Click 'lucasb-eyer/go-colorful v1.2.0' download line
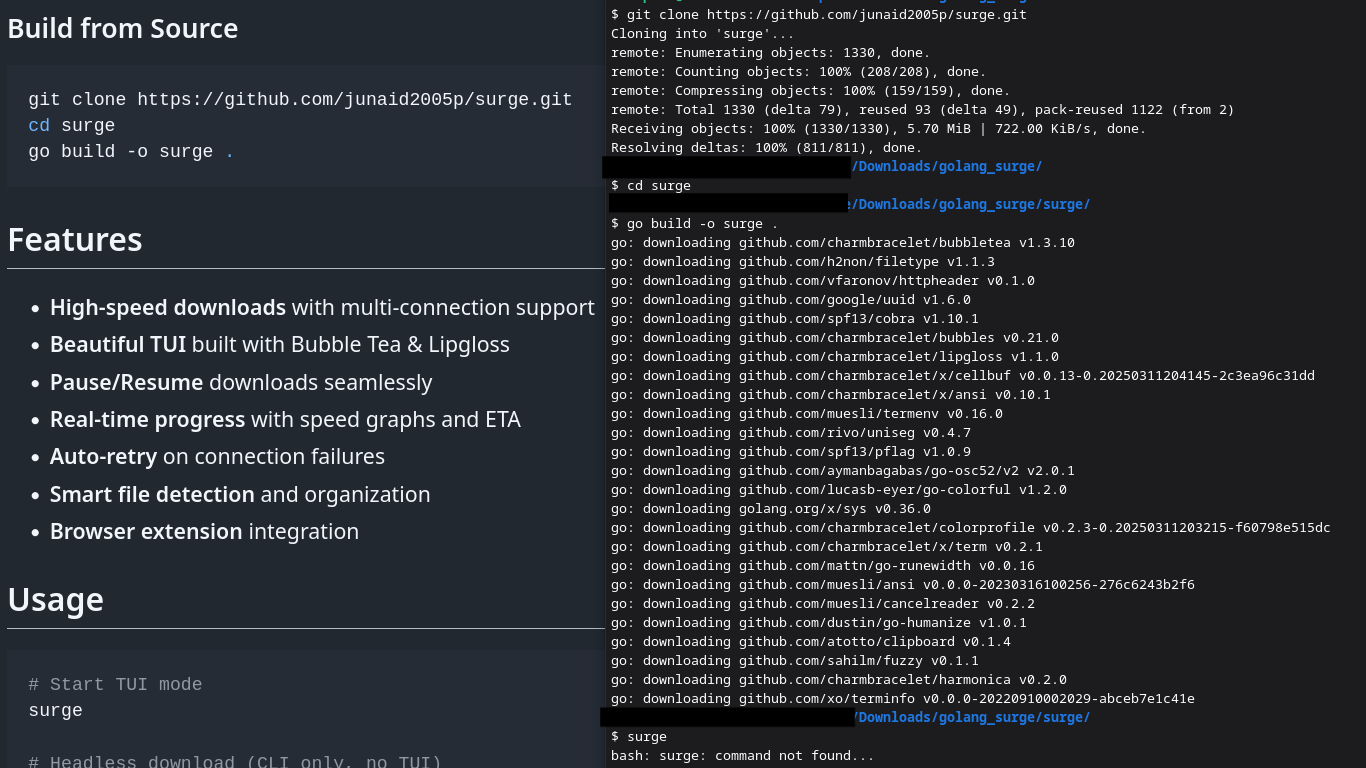This screenshot has width=1366, height=768. pos(839,490)
